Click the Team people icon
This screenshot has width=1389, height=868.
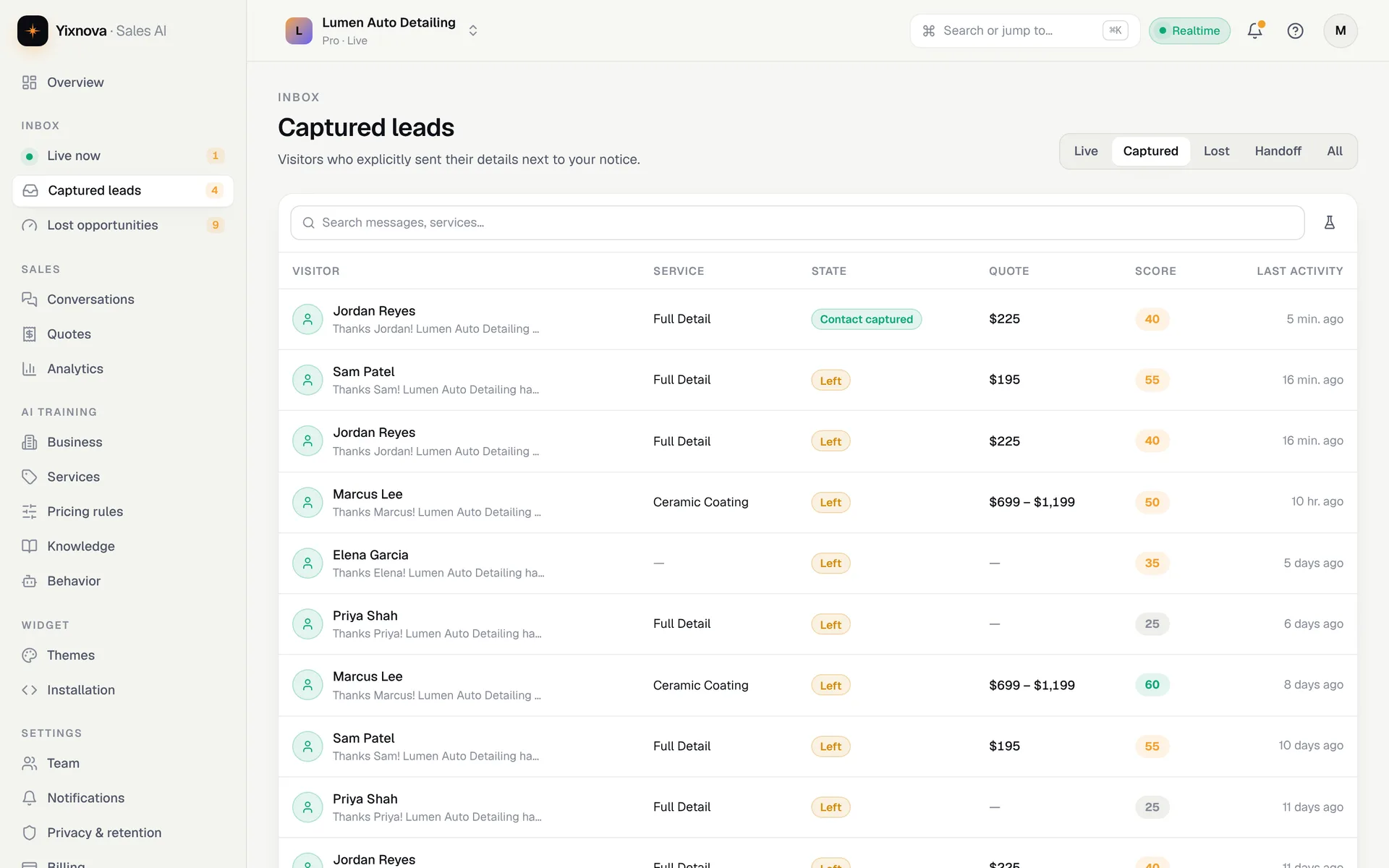29,763
